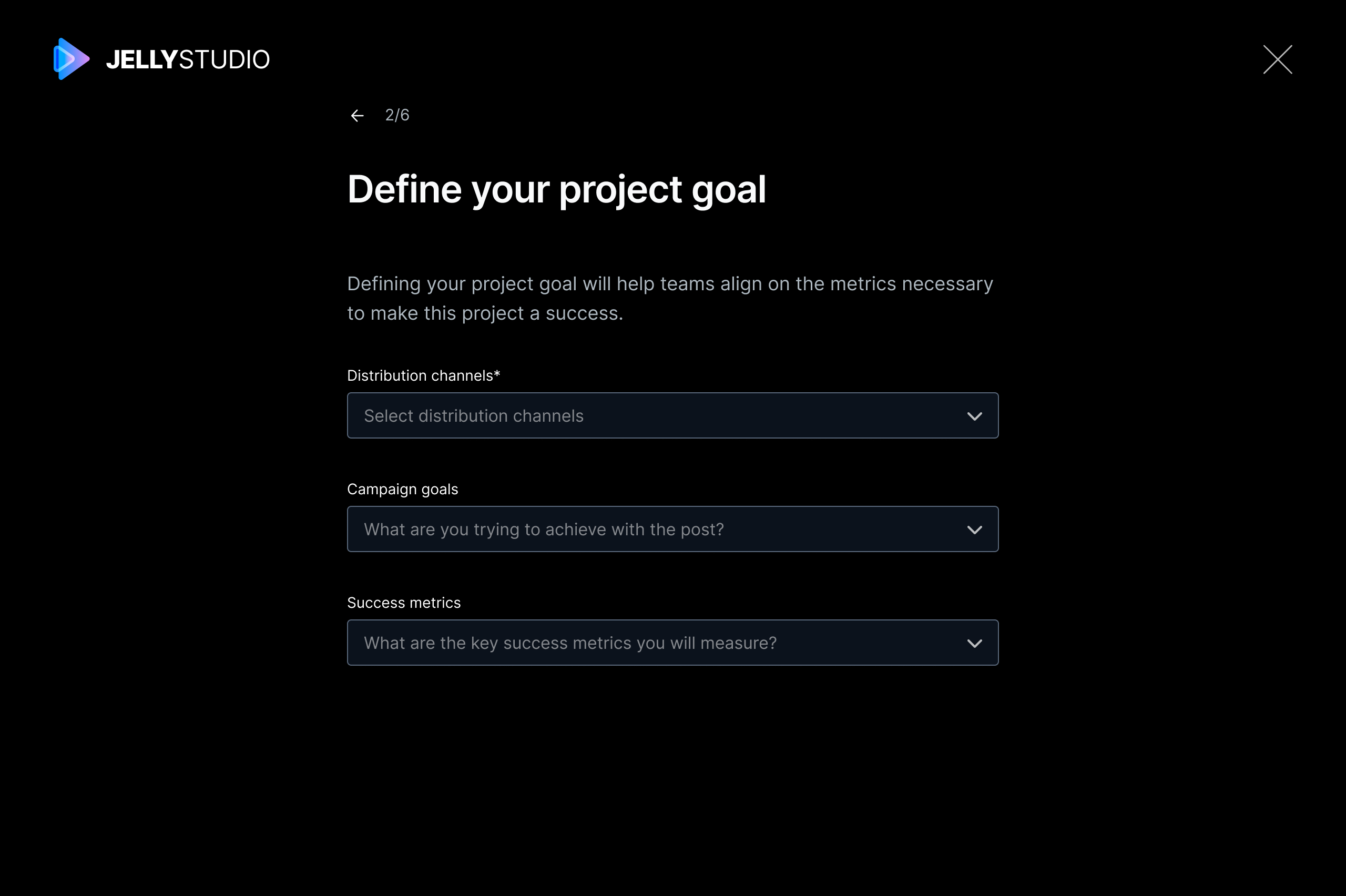Click the required asterisk after Distribution channels

[497, 373]
